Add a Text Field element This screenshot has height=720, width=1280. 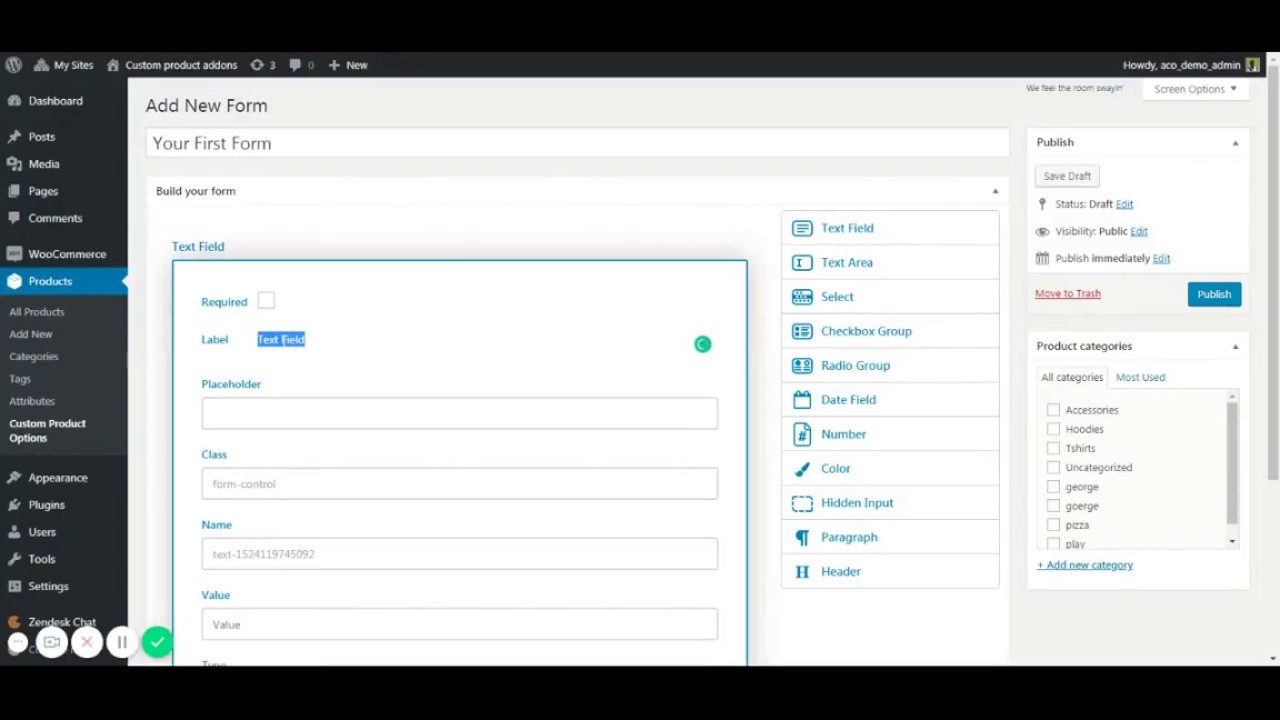click(890, 228)
